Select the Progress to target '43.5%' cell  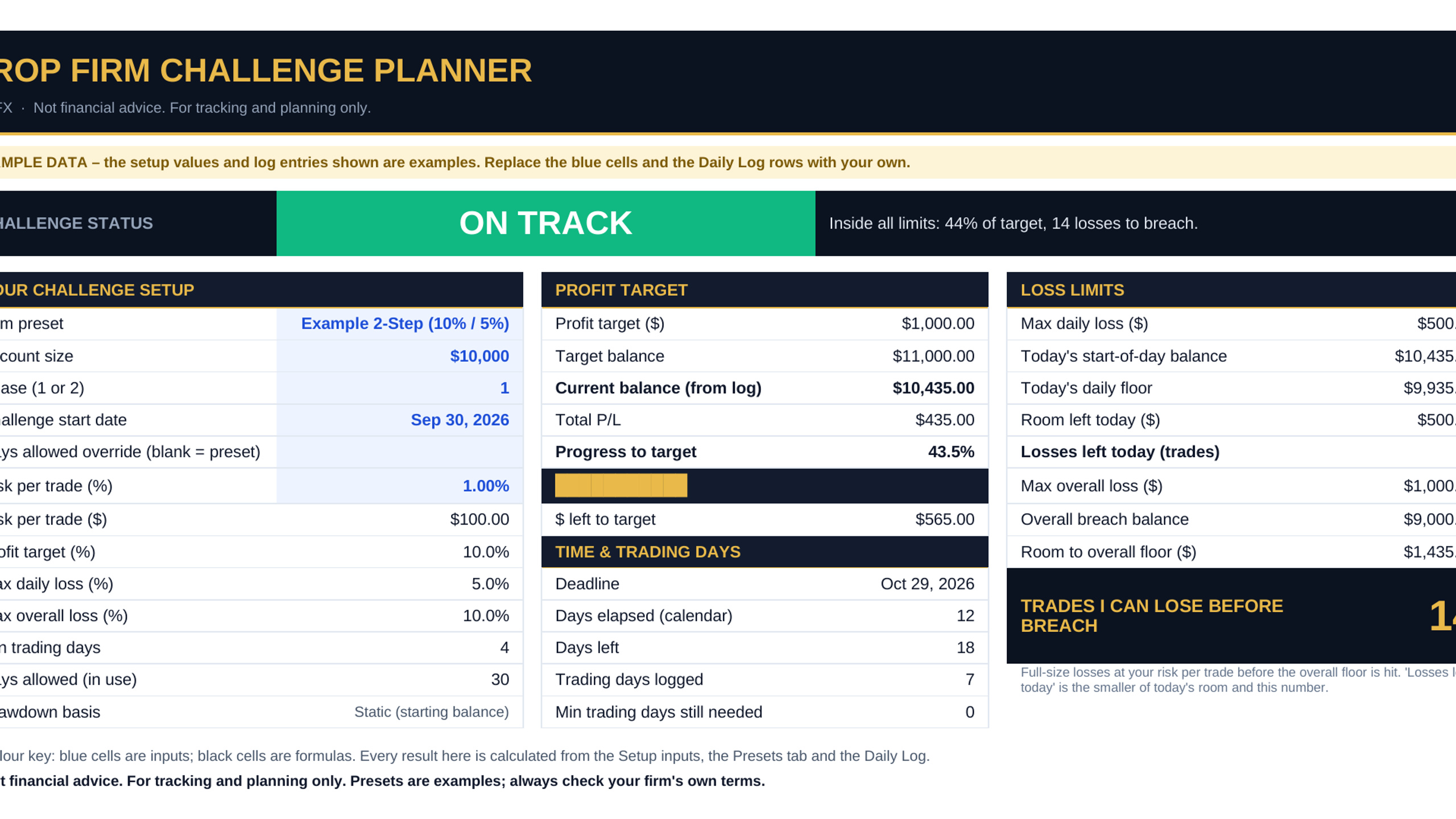[951, 452]
